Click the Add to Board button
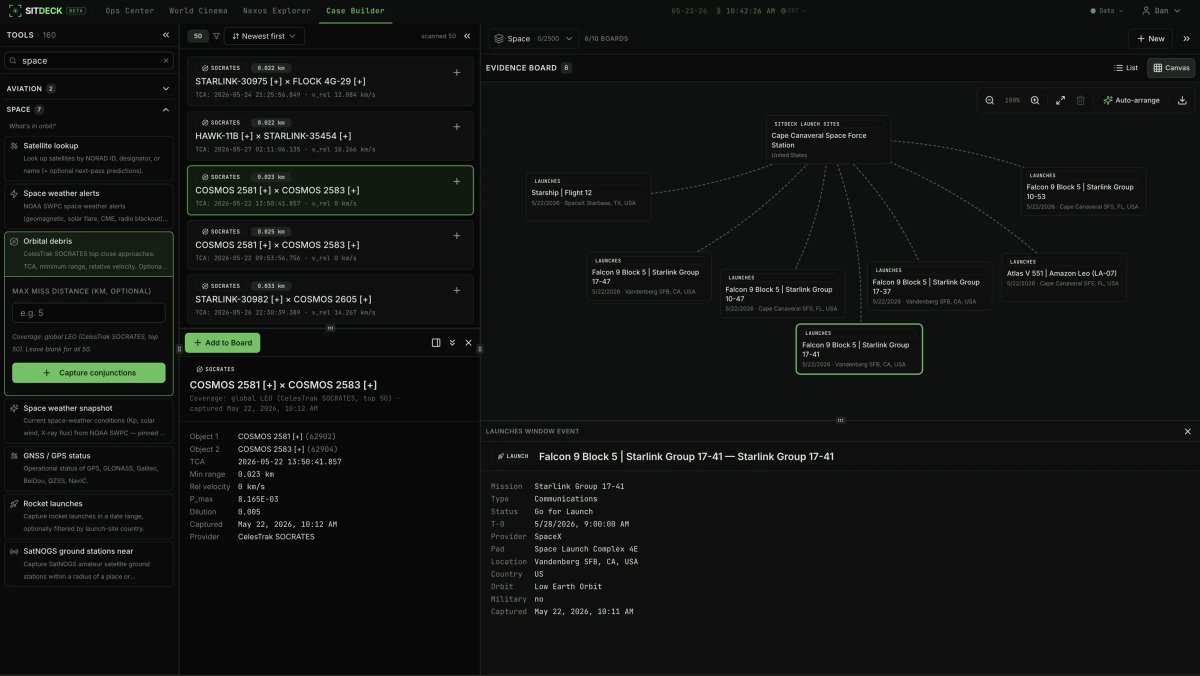The image size is (1200, 676). pyautogui.click(x=222, y=343)
